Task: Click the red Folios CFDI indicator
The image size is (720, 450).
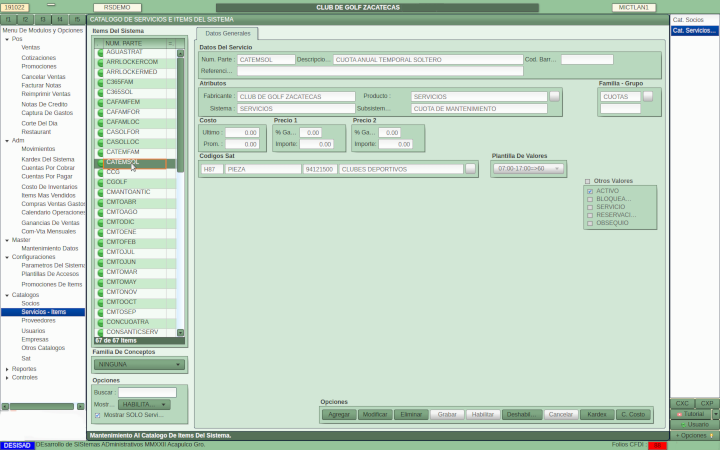Action: click(x=657, y=445)
